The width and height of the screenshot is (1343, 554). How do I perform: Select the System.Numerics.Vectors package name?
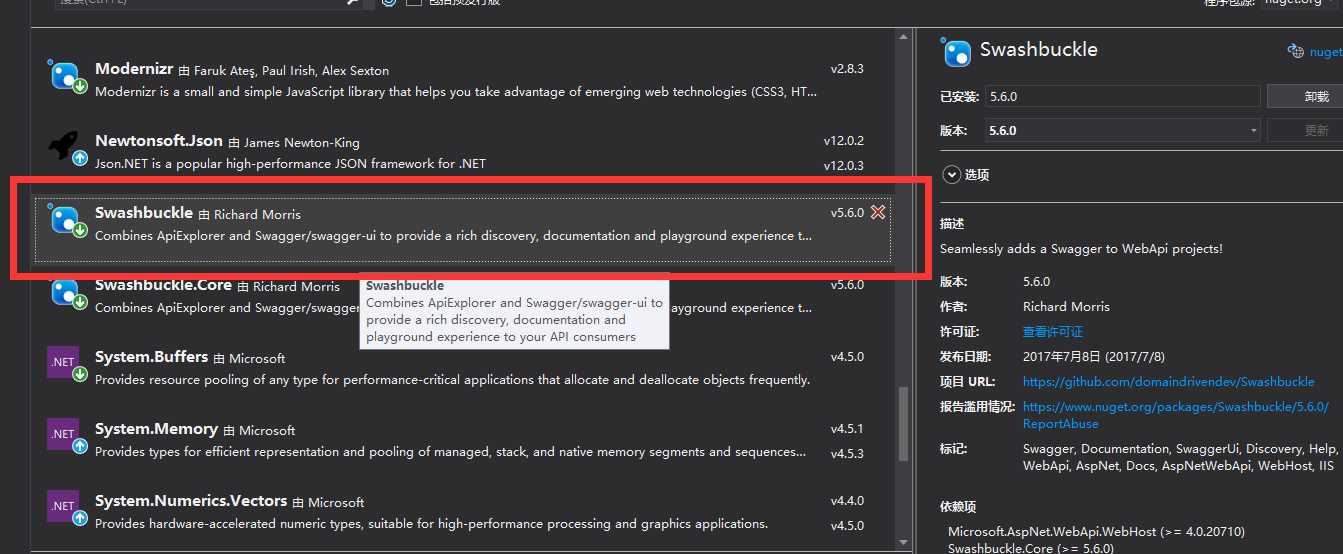(x=191, y=501)
